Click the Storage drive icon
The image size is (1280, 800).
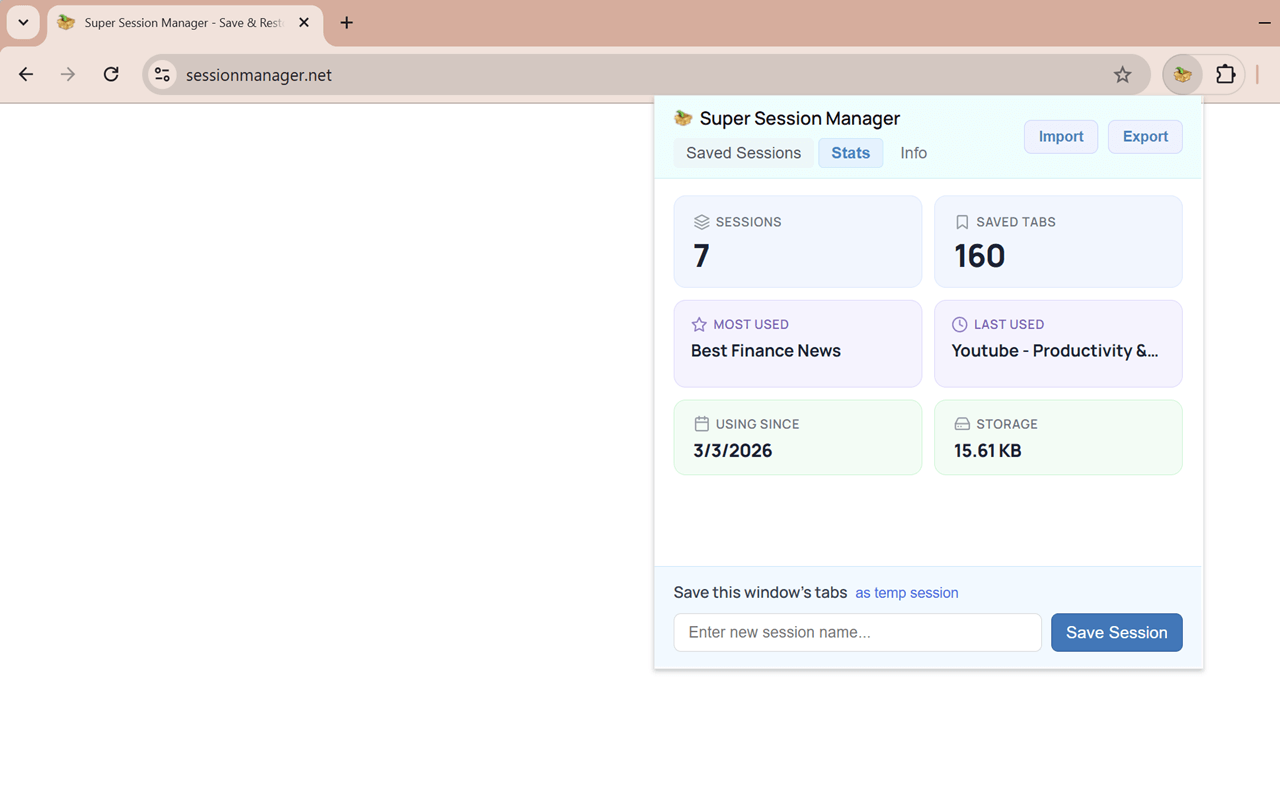[962, 424]
